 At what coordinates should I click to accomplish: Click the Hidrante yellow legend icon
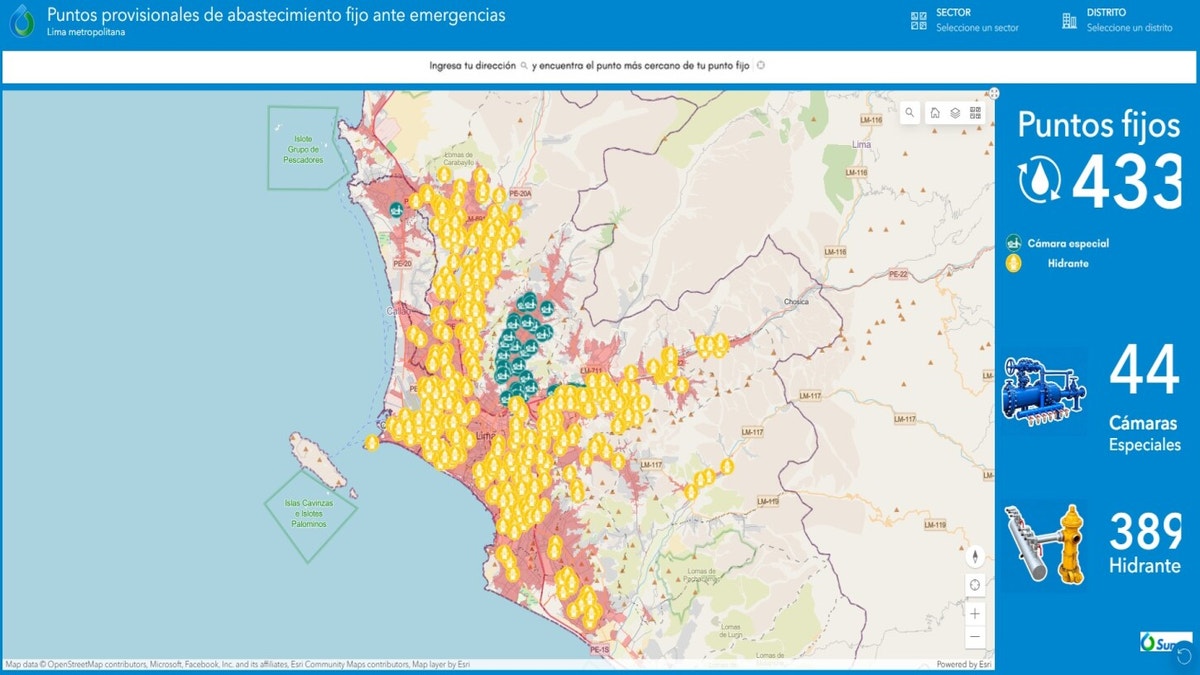[x=1014, y=263]
